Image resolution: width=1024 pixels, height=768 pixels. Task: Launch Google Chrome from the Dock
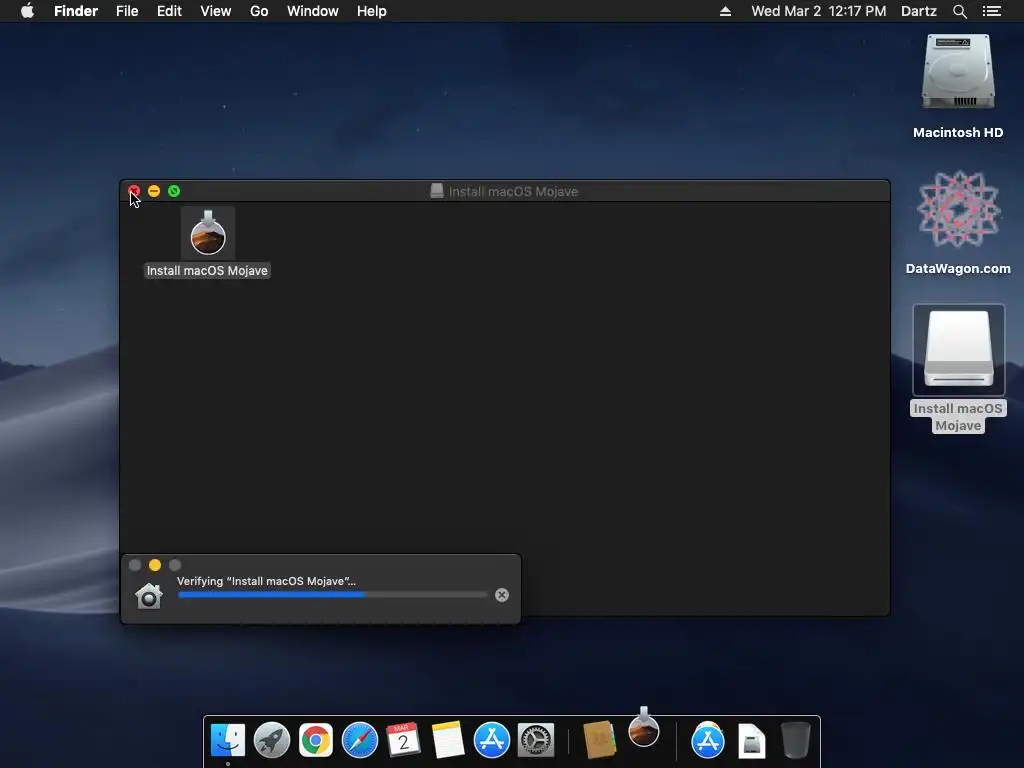click(x=315, y=740)
